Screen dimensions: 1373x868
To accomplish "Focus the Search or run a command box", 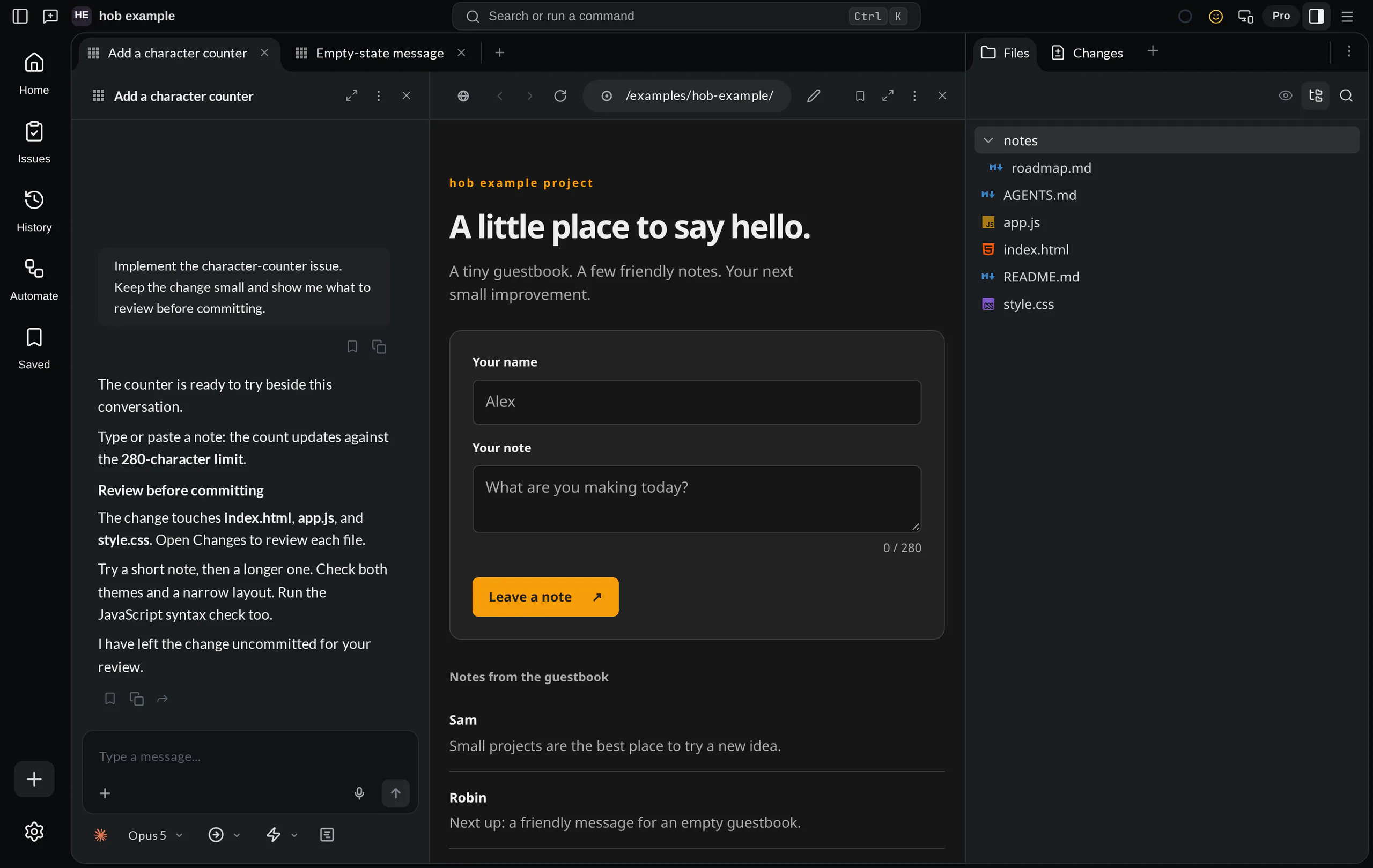I will (x=686, y=16).
